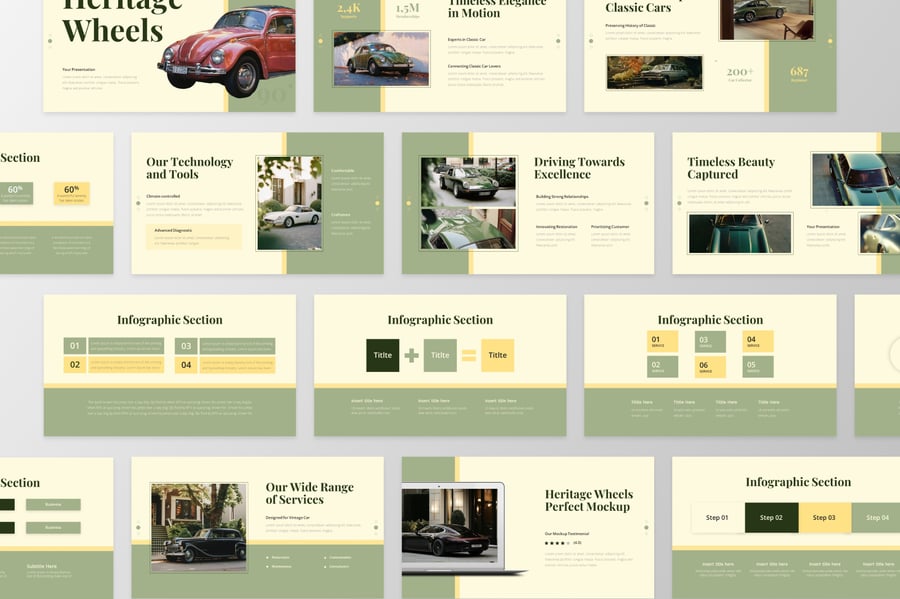Select the Step 02 dark block

tap(771, 517)
